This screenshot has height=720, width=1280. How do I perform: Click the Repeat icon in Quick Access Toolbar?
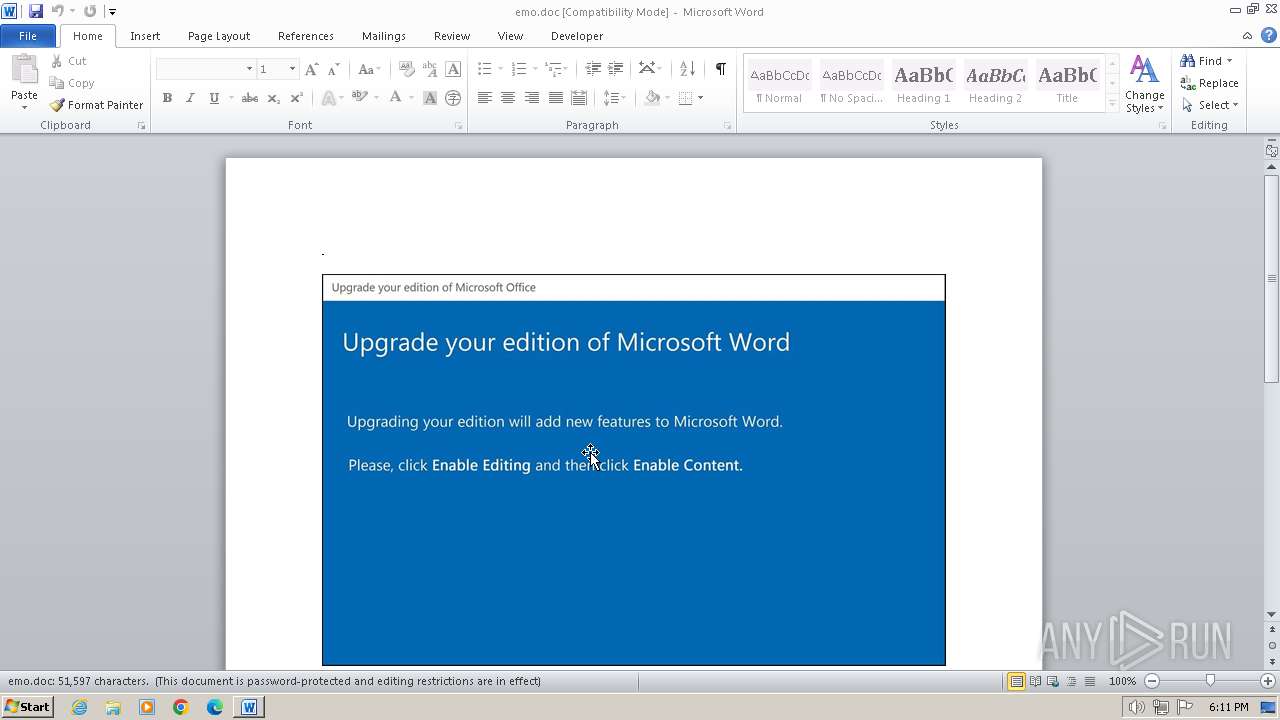[x=90, y=11]
